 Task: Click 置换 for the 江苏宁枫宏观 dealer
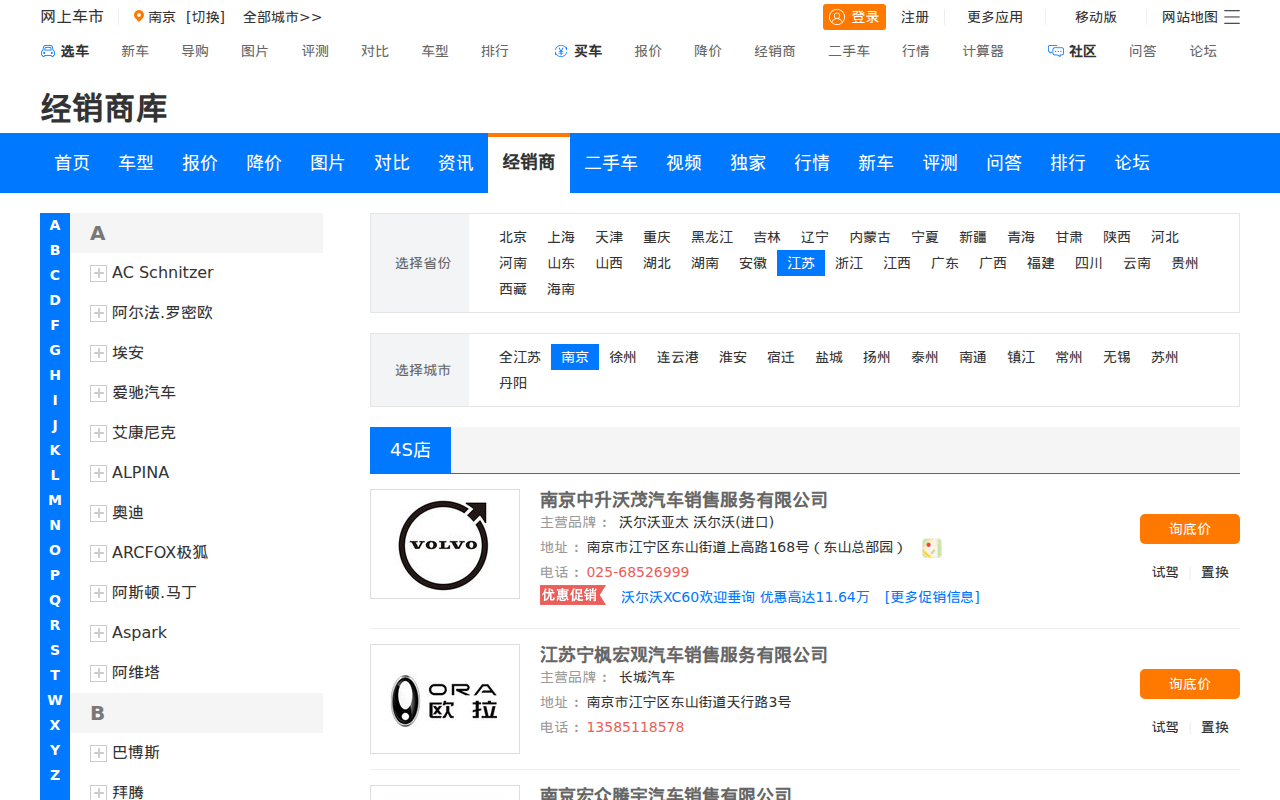[1215, 727]
